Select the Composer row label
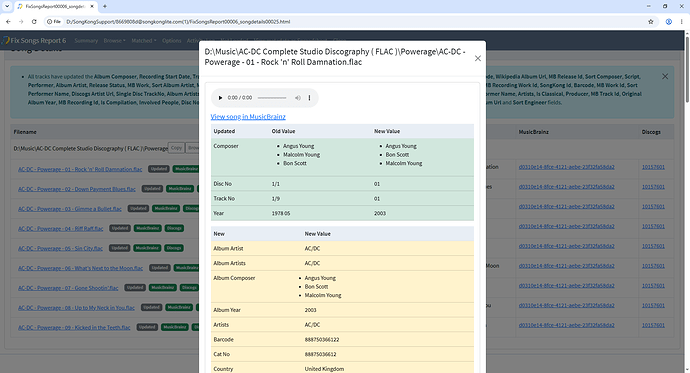The height and width of the screenshot is (373, 690). coord(226,146)
